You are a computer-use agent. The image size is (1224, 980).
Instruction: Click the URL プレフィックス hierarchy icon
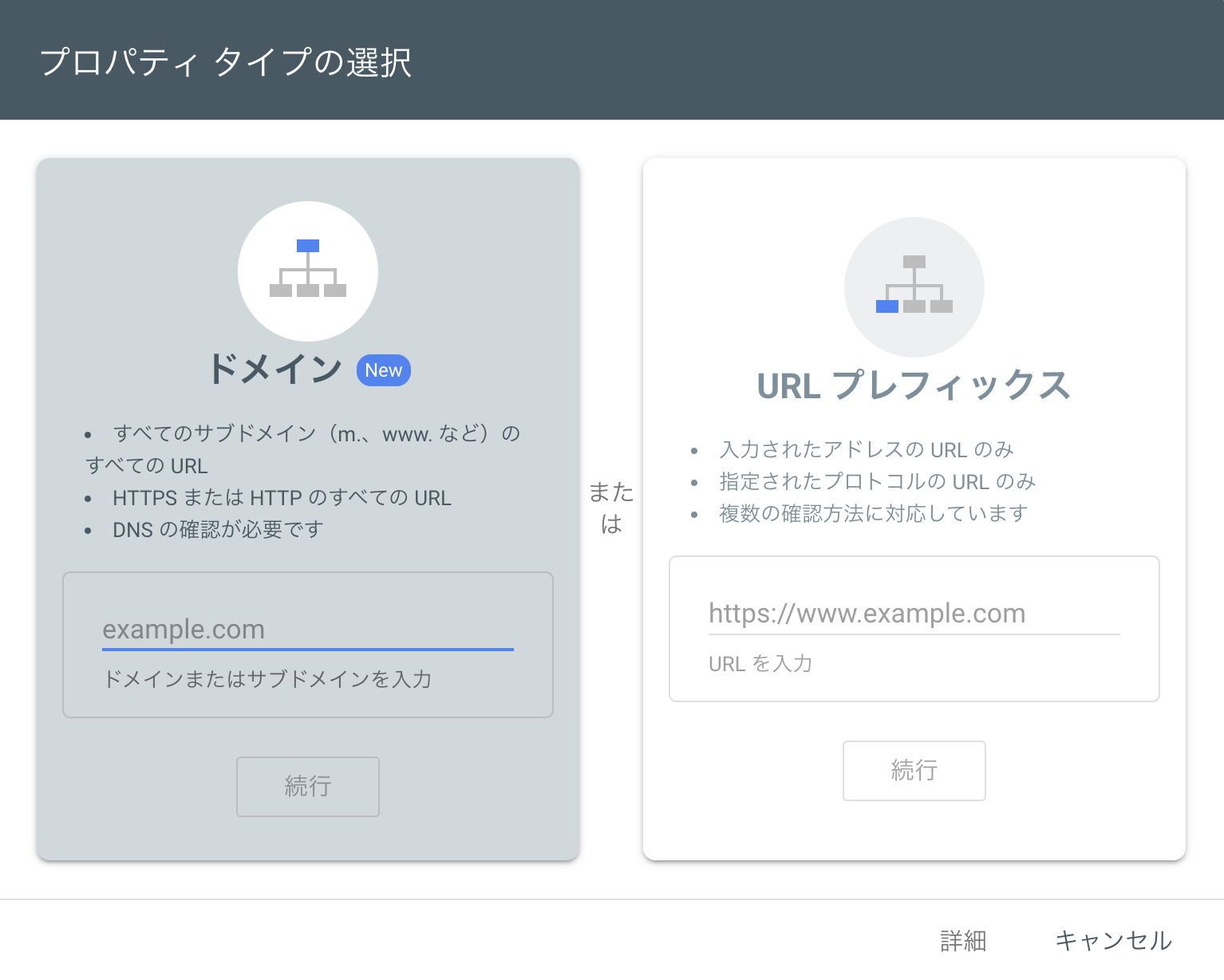tap(914, 286)
